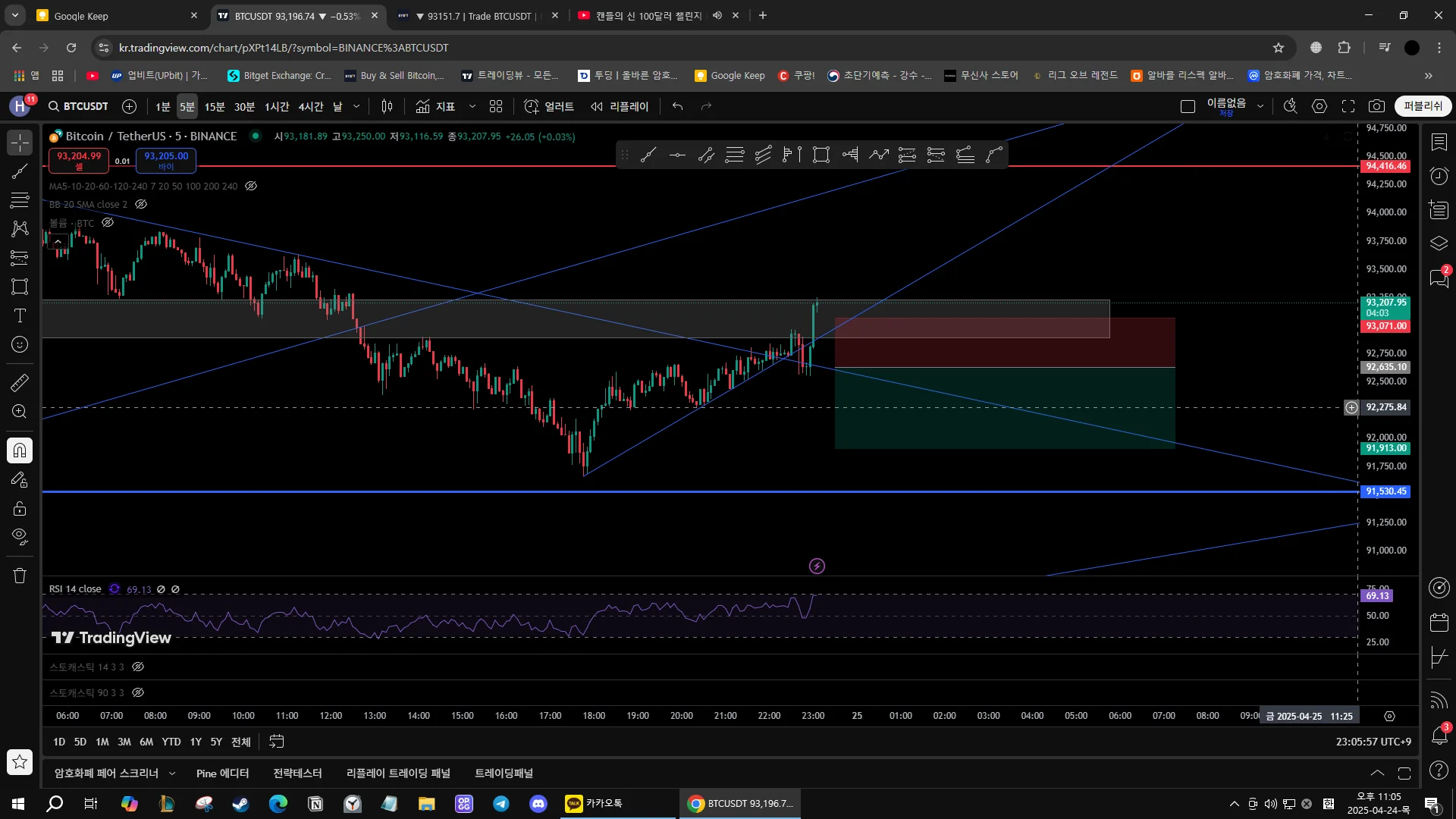
Task: Open the Pine 에디터 tab
Action: (x=222, y=773)
